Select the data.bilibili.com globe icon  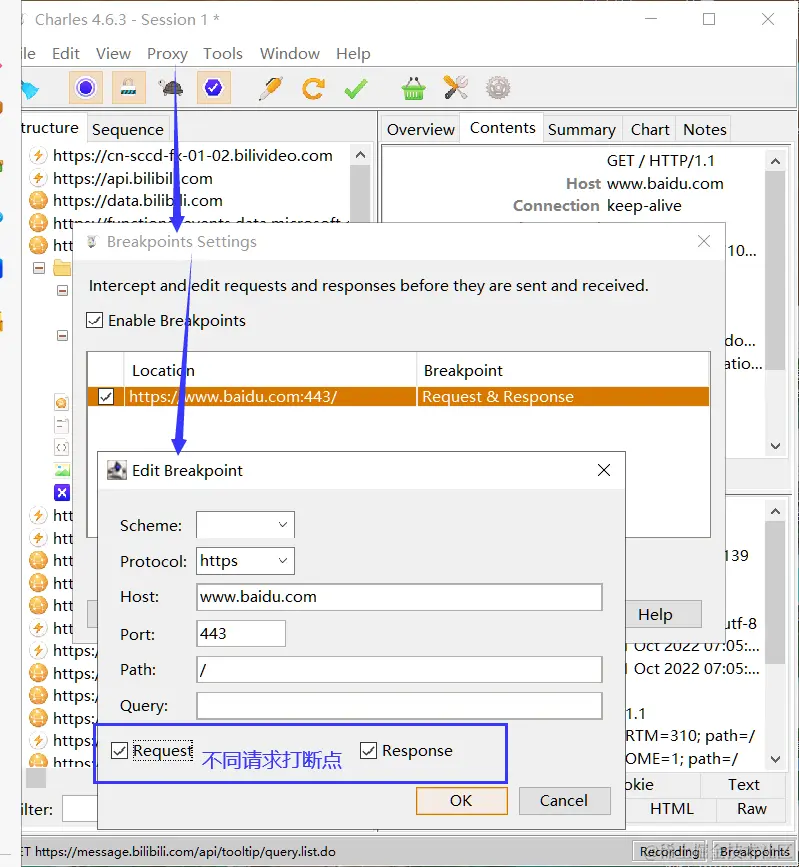38,200
